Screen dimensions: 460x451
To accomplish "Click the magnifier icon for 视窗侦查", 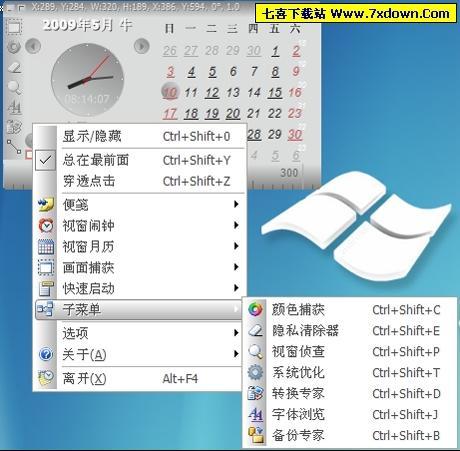I will coord(255,351).
